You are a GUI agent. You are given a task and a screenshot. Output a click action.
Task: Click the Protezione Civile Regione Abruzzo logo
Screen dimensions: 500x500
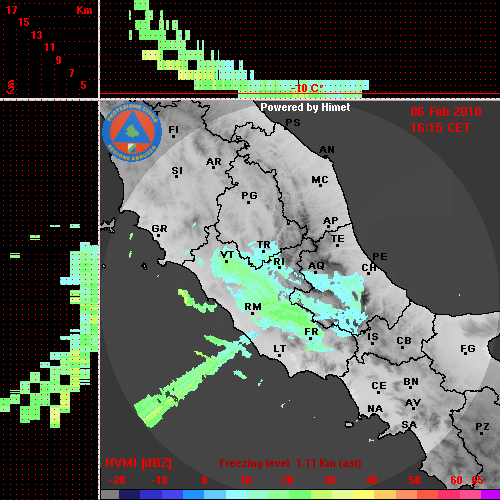[132, 133]
